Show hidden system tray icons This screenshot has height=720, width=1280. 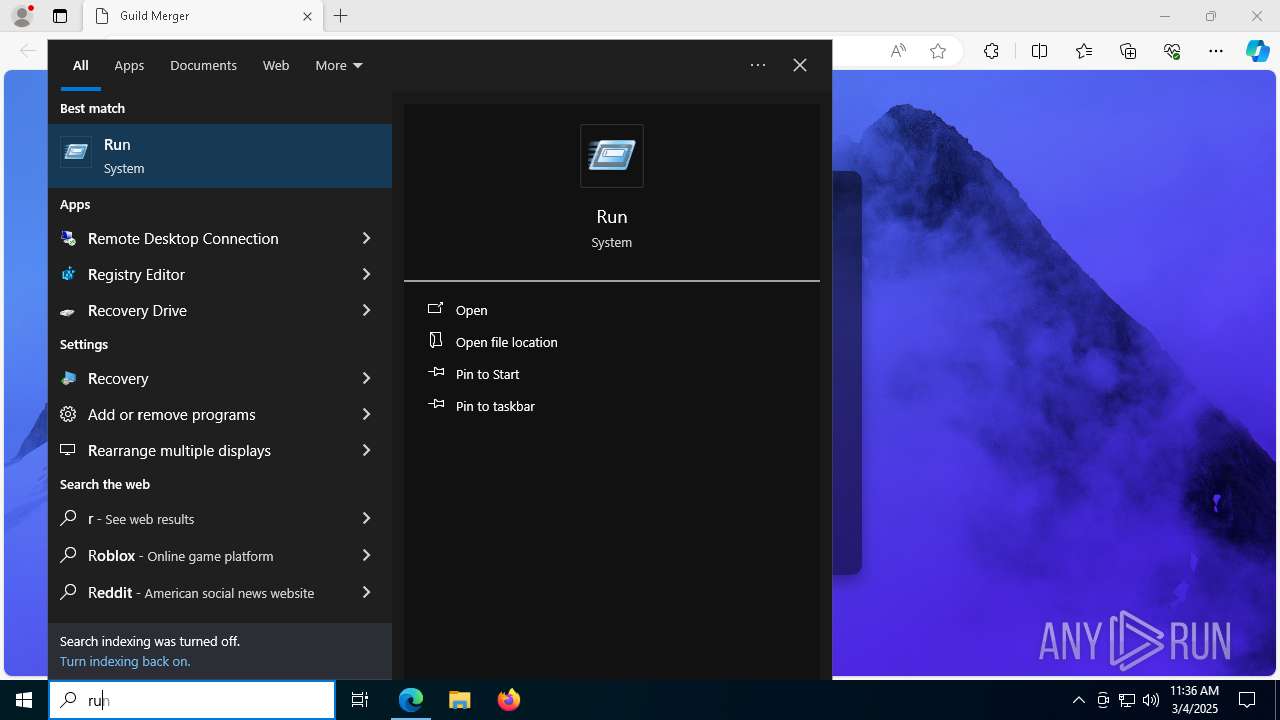click(1078, 700)
